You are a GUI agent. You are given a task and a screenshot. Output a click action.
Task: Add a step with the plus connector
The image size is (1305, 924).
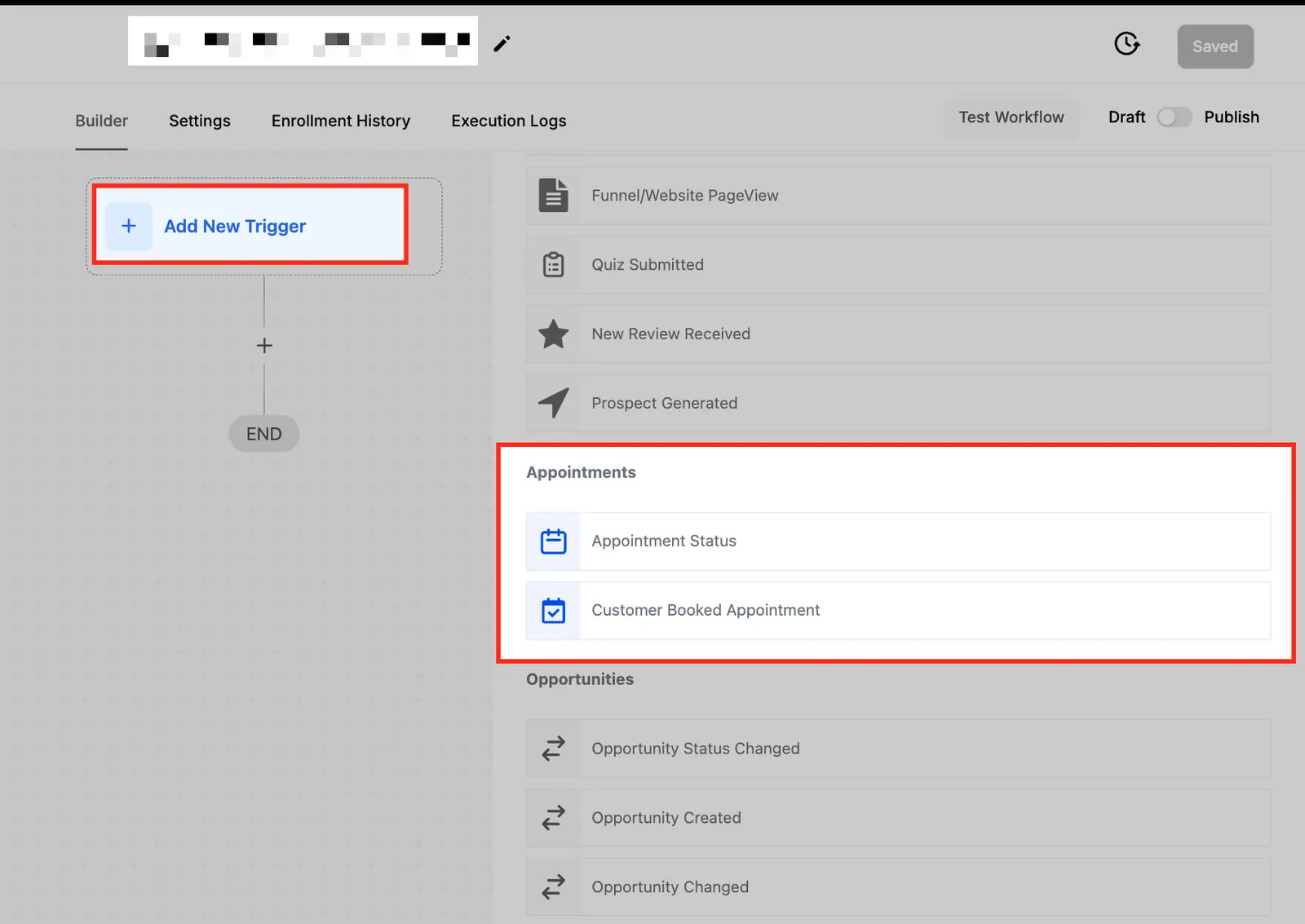coord(264,346)
